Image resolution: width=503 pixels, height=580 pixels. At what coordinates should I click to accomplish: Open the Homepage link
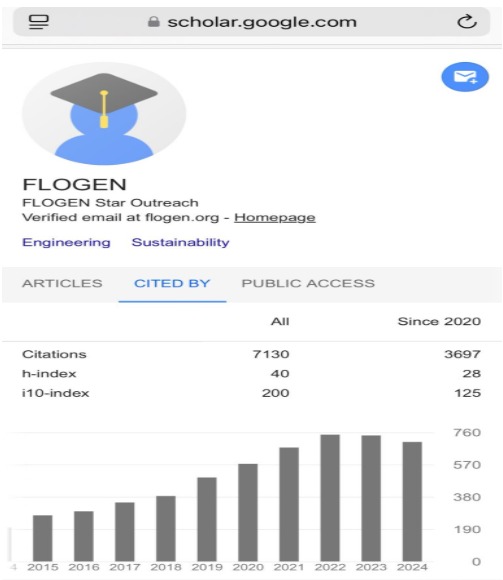click(x=275, y=218)
